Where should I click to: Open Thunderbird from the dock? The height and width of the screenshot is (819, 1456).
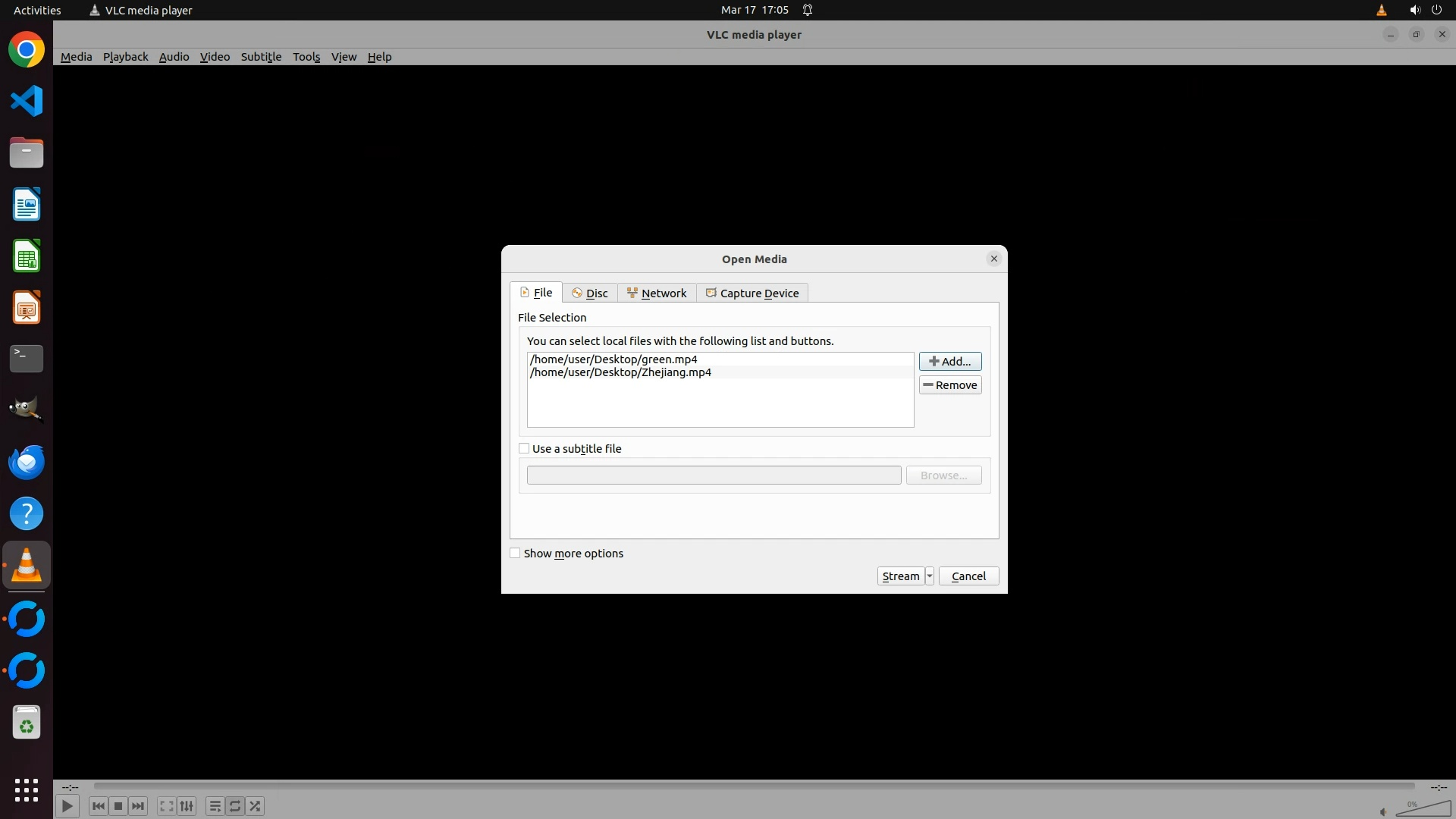(x=27, y=462)
